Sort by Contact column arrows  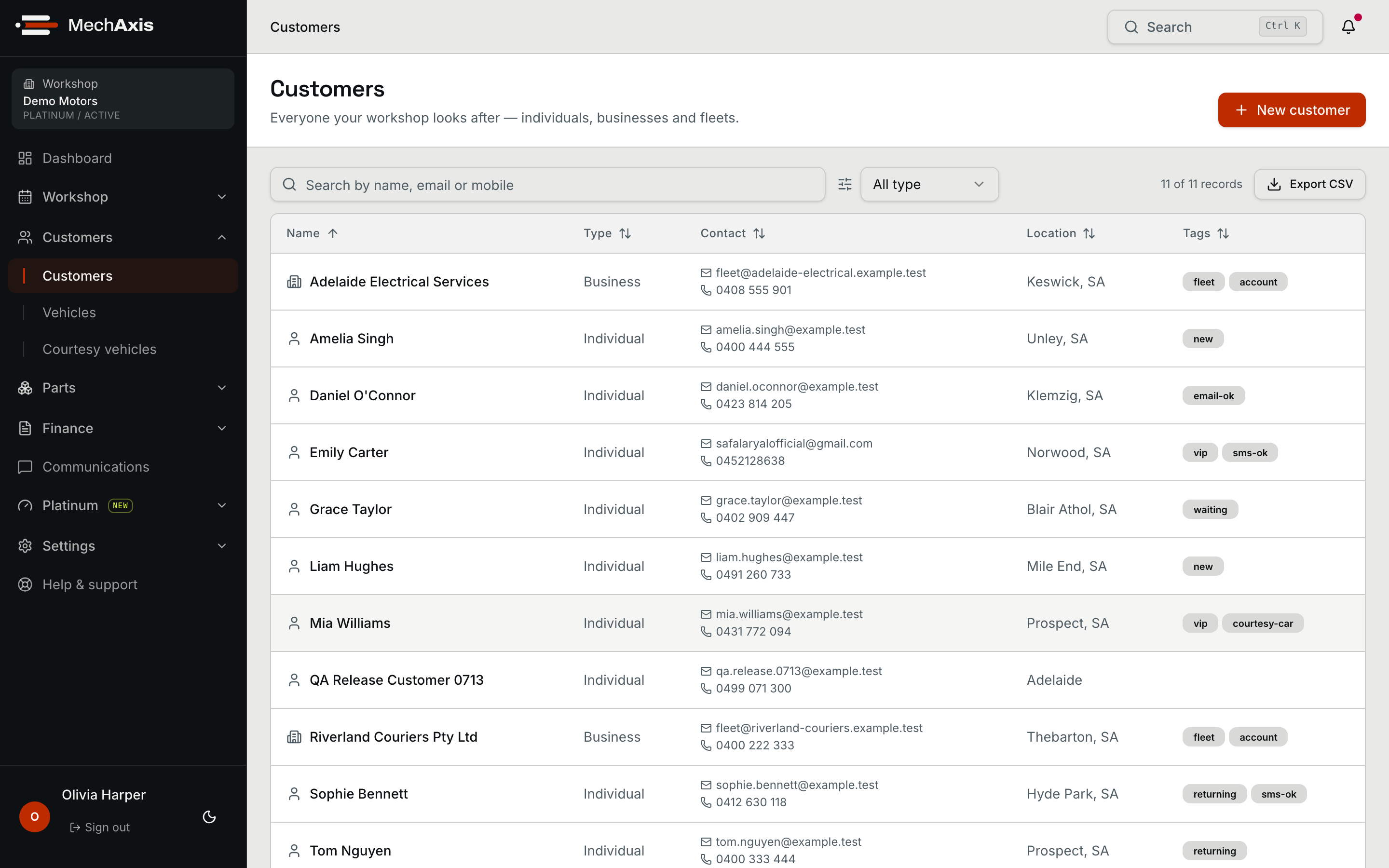(x=759, y=233)
